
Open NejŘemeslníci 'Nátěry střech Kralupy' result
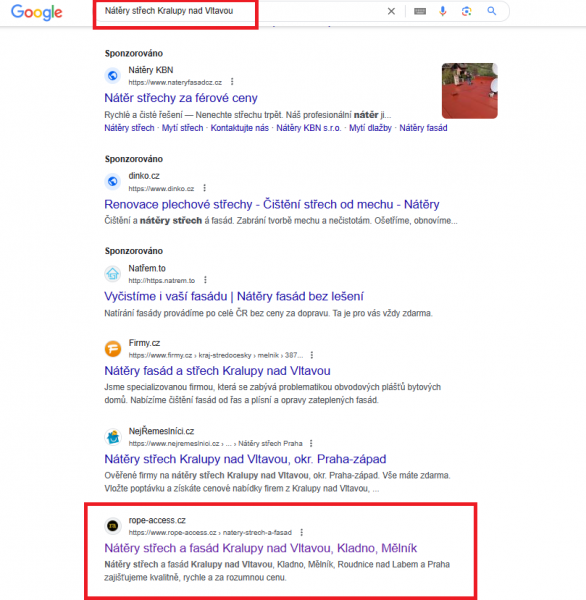[x=245, y=459]
